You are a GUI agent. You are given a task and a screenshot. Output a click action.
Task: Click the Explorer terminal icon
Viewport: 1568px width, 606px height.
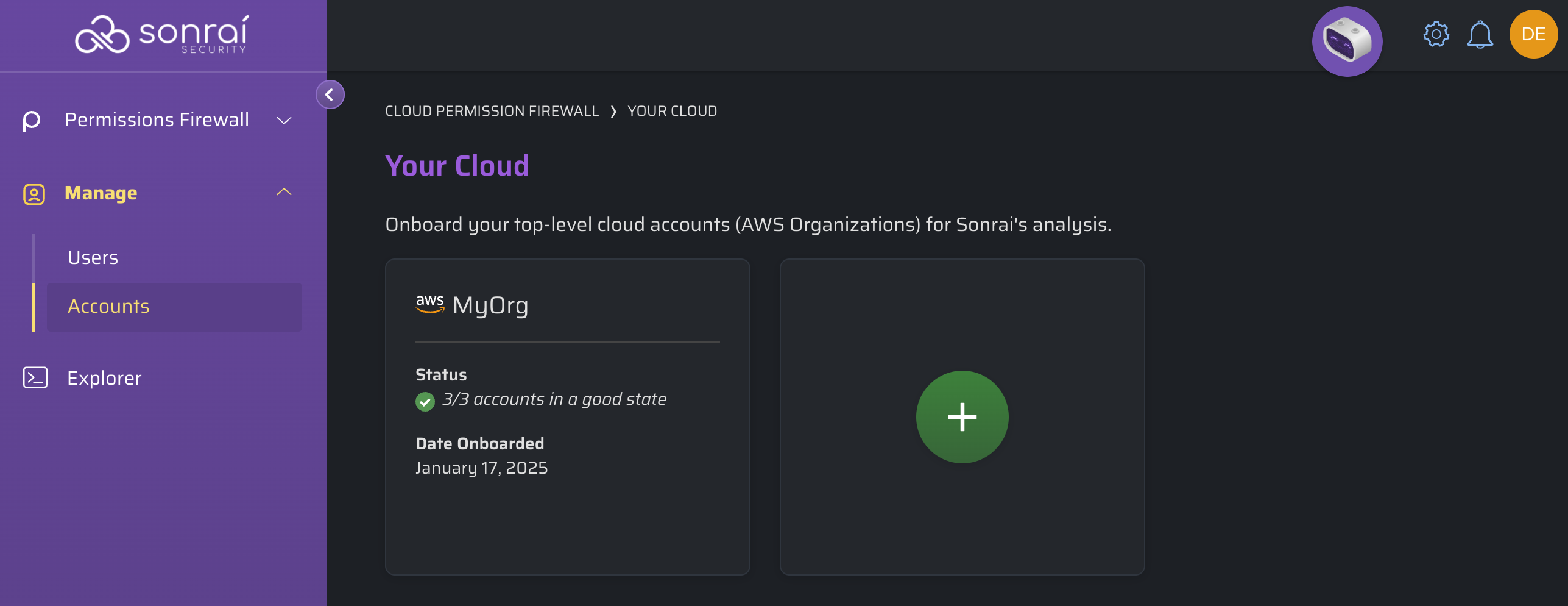coord(35,378)
